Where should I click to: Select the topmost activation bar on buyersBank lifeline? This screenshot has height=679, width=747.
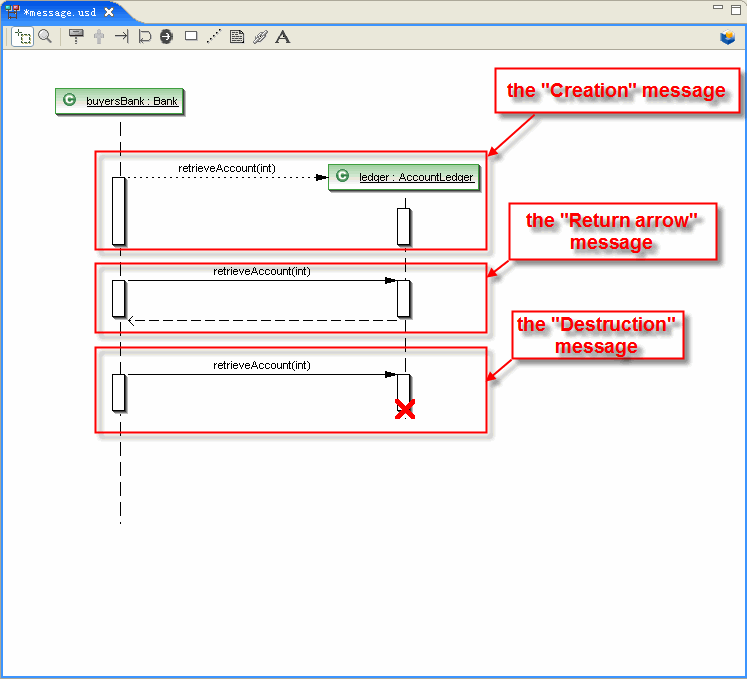pos(119,211)
